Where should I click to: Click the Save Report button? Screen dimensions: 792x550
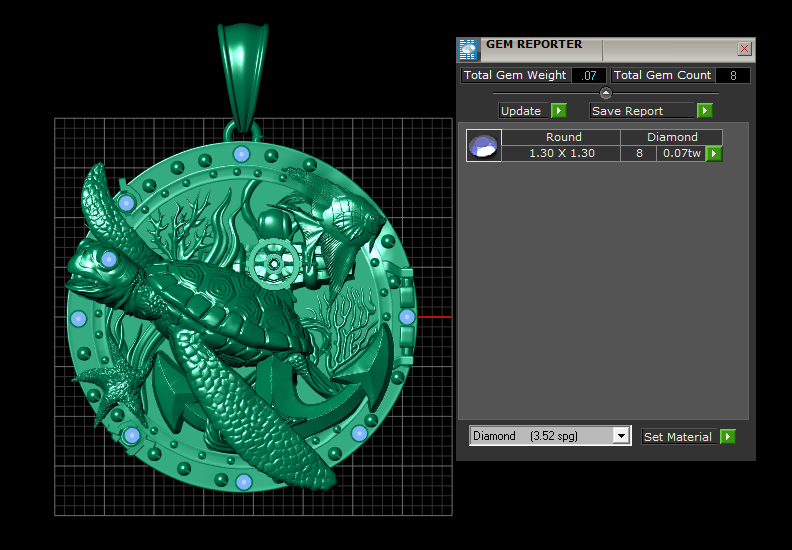641,111
